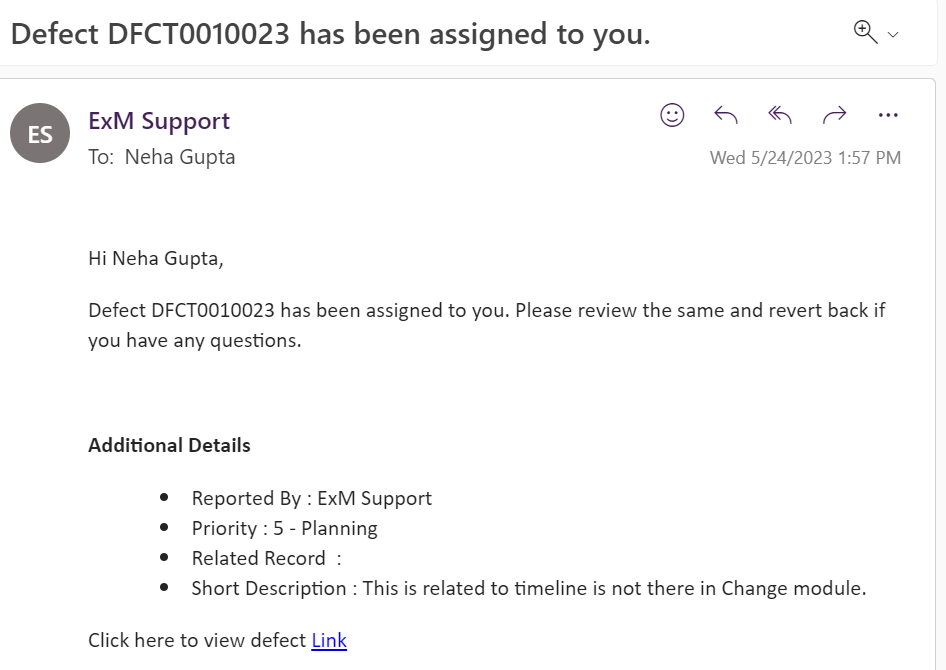Click the 'Priority : 5 - Planning' line
Image resolution: width=946 pixels, height=670 pixels.
tap(284, 528)
